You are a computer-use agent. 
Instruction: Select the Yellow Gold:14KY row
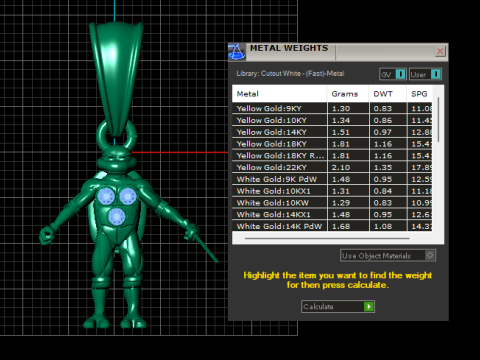[x=332, y=132]
